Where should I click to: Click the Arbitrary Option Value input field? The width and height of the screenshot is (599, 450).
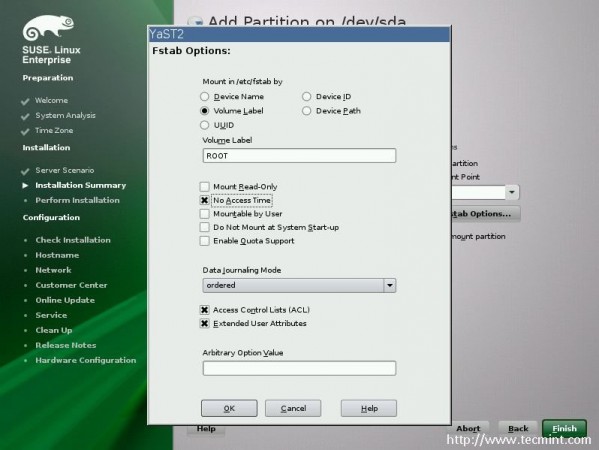pos(299,368)
